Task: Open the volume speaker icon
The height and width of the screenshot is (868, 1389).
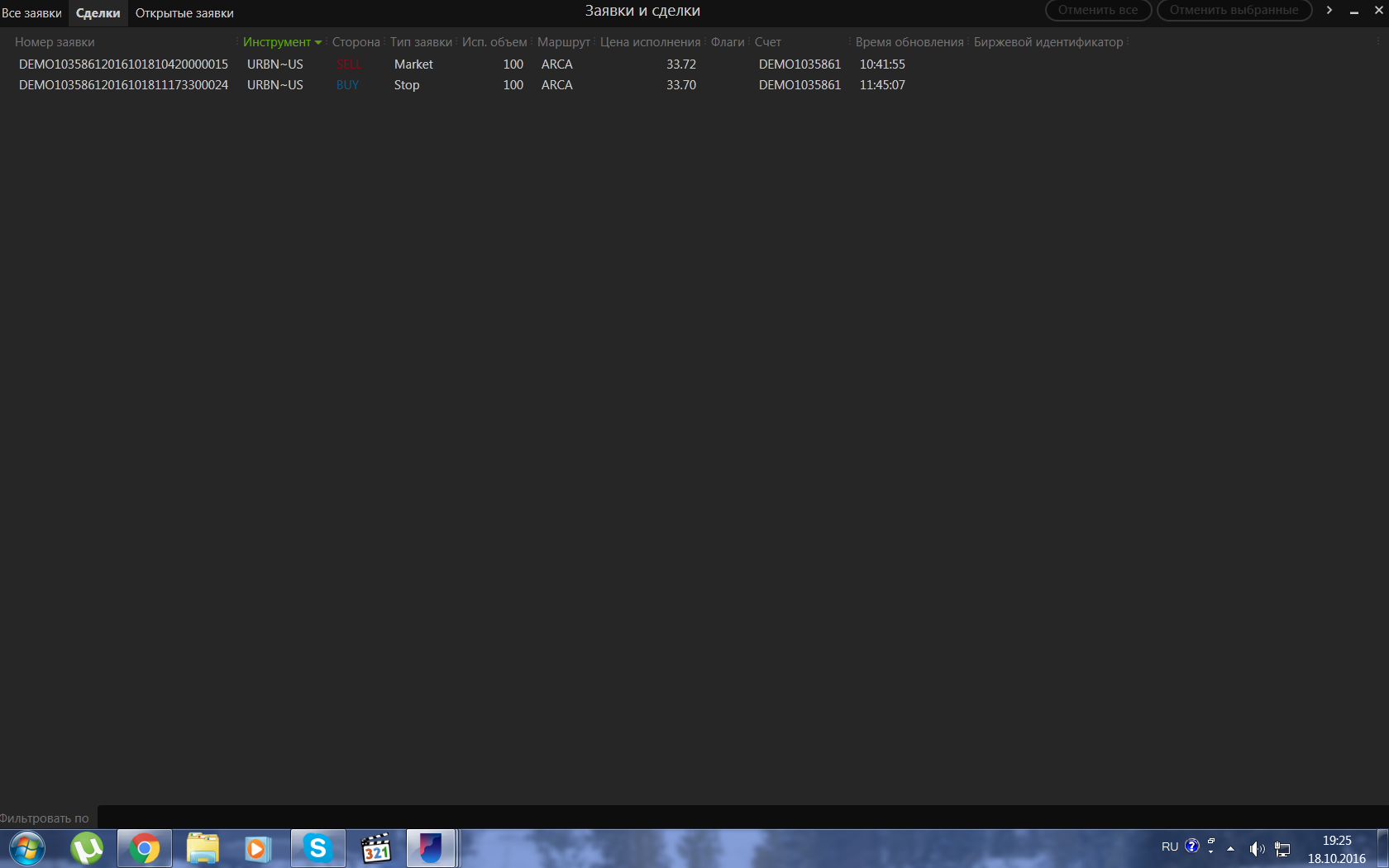Action: point(1257,848)
